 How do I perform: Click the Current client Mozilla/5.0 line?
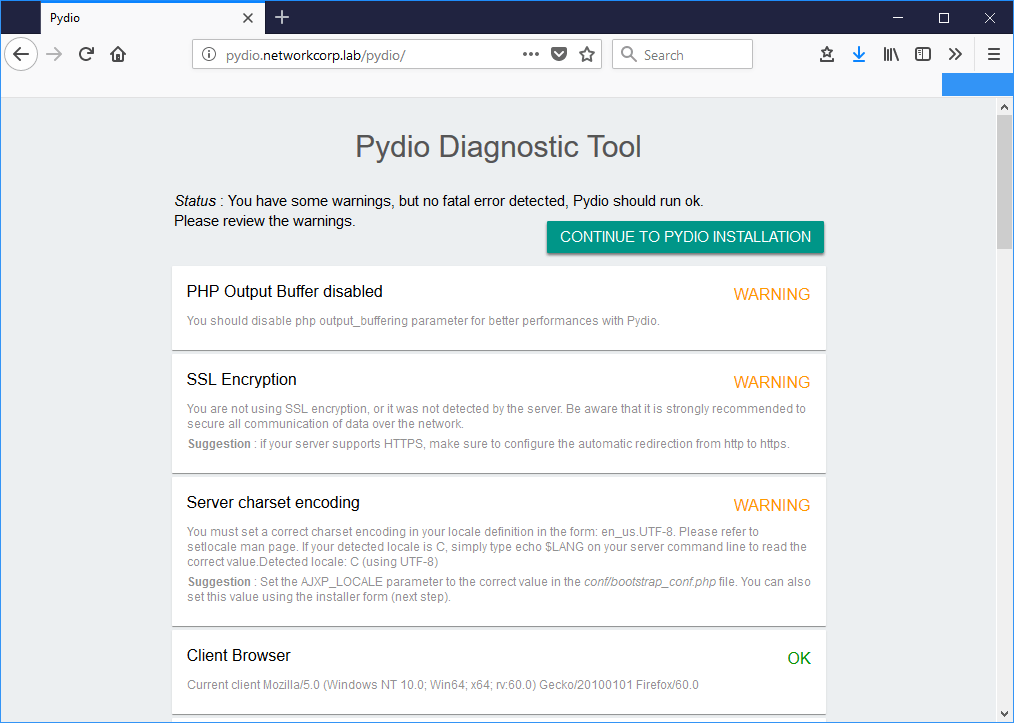442,685
